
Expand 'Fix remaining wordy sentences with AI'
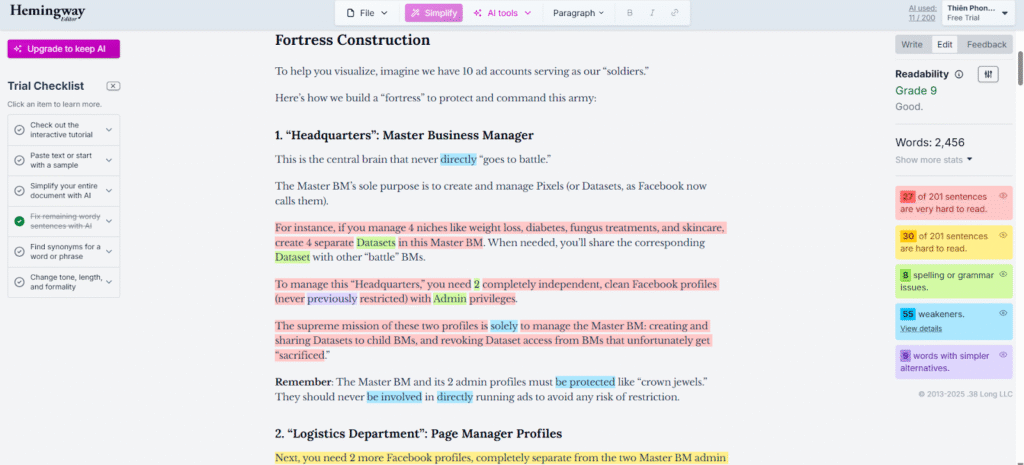(109, 221)
